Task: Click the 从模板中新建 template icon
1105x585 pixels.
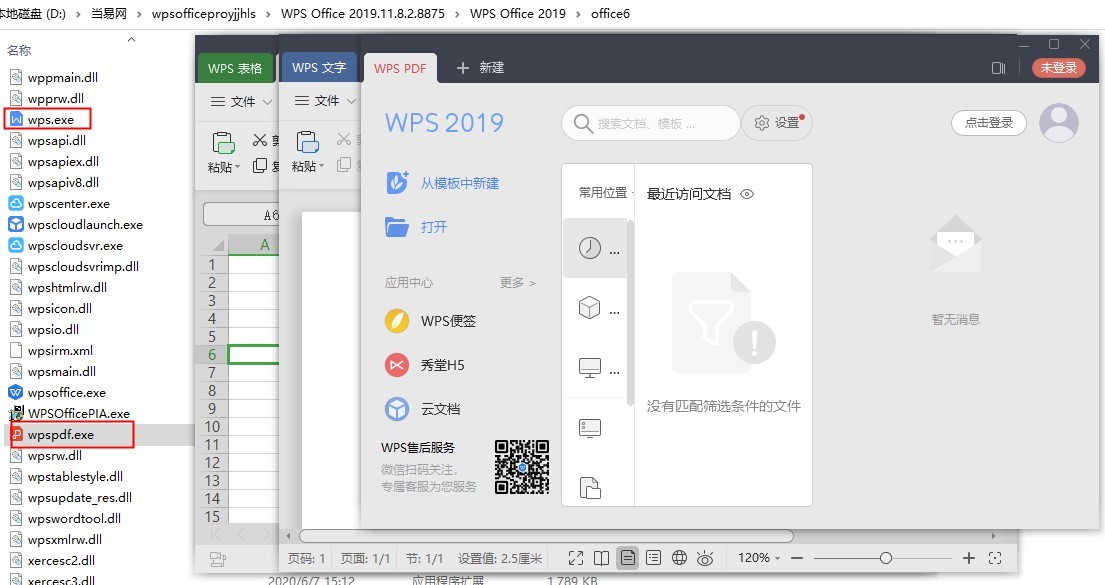Action: 397,183
